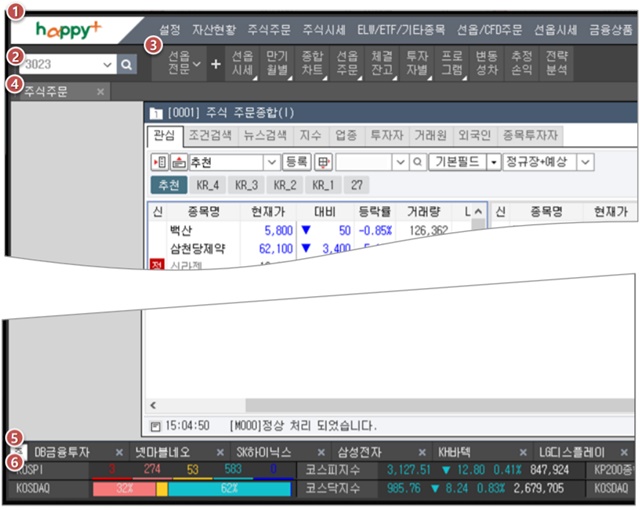Open the 주식주문 top menu
This screenshot has height=510, width=640.
[269, 29]
